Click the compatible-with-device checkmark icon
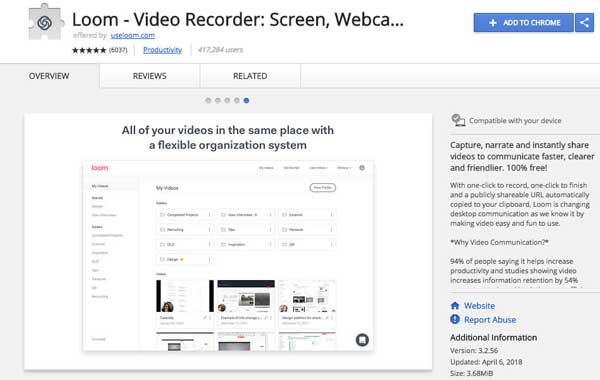The width and height of the screenshot is (600, 380). click(458, 120)
